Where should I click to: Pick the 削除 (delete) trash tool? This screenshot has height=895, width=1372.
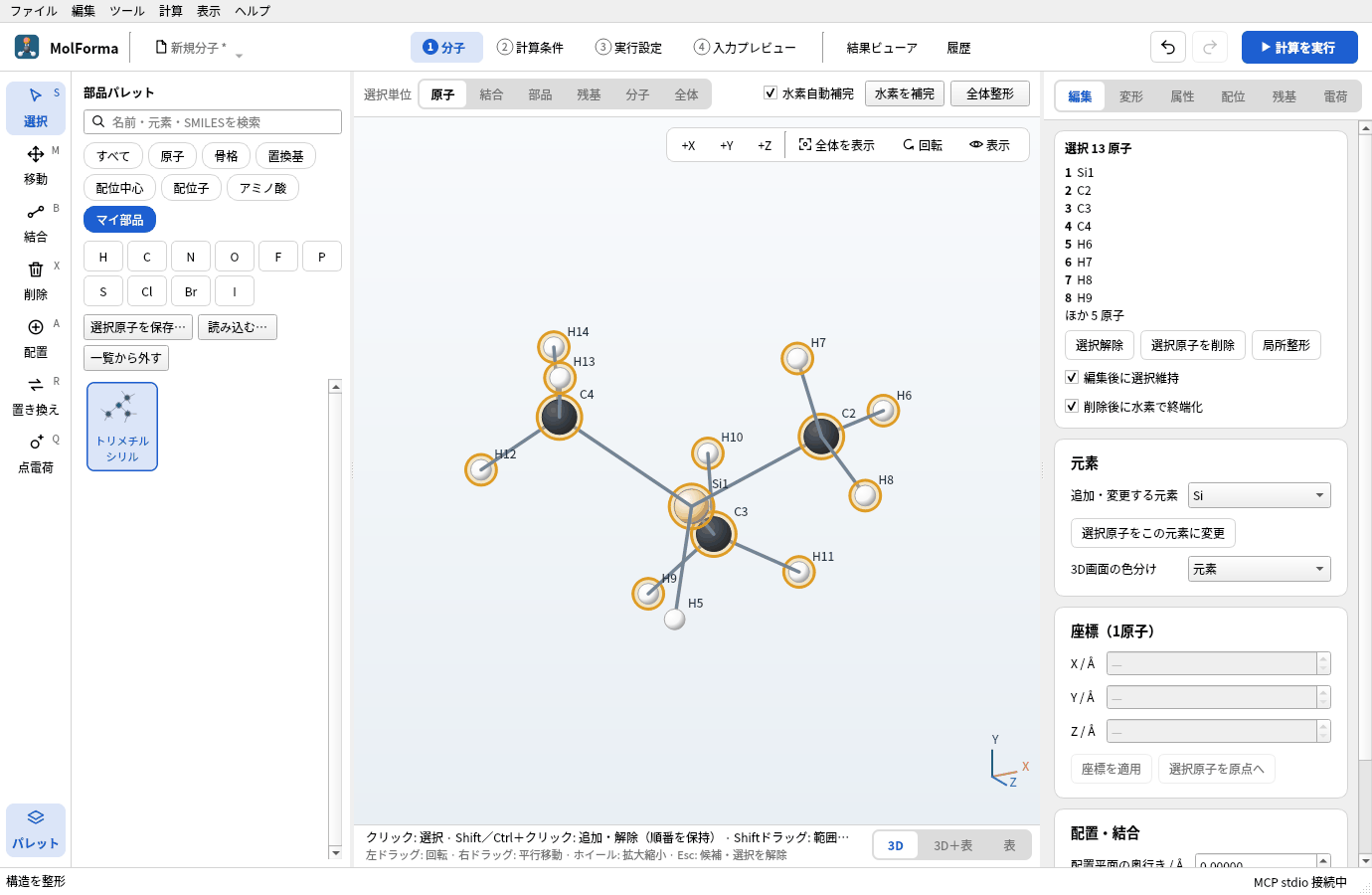[x=36, y=280]
